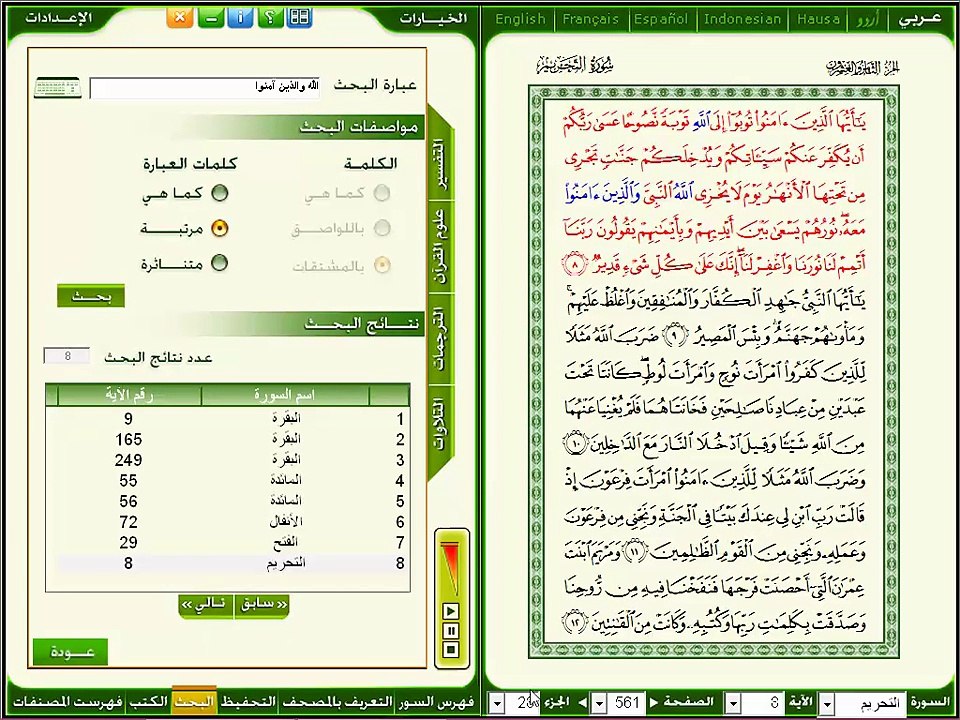Viewport: 960px width, 720px height.
Task: Click the رقم الآية column header
Action: pyautogui.click(x=129, y=396)
